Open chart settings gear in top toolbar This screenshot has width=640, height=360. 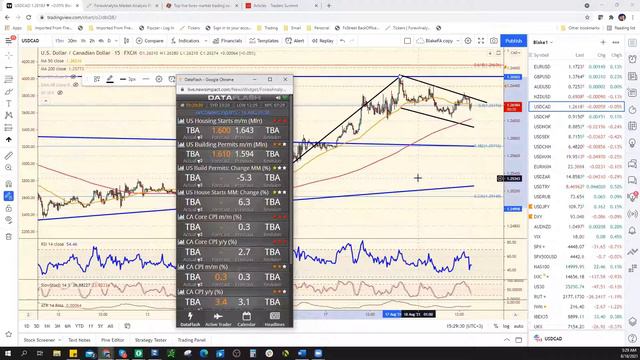468,41
